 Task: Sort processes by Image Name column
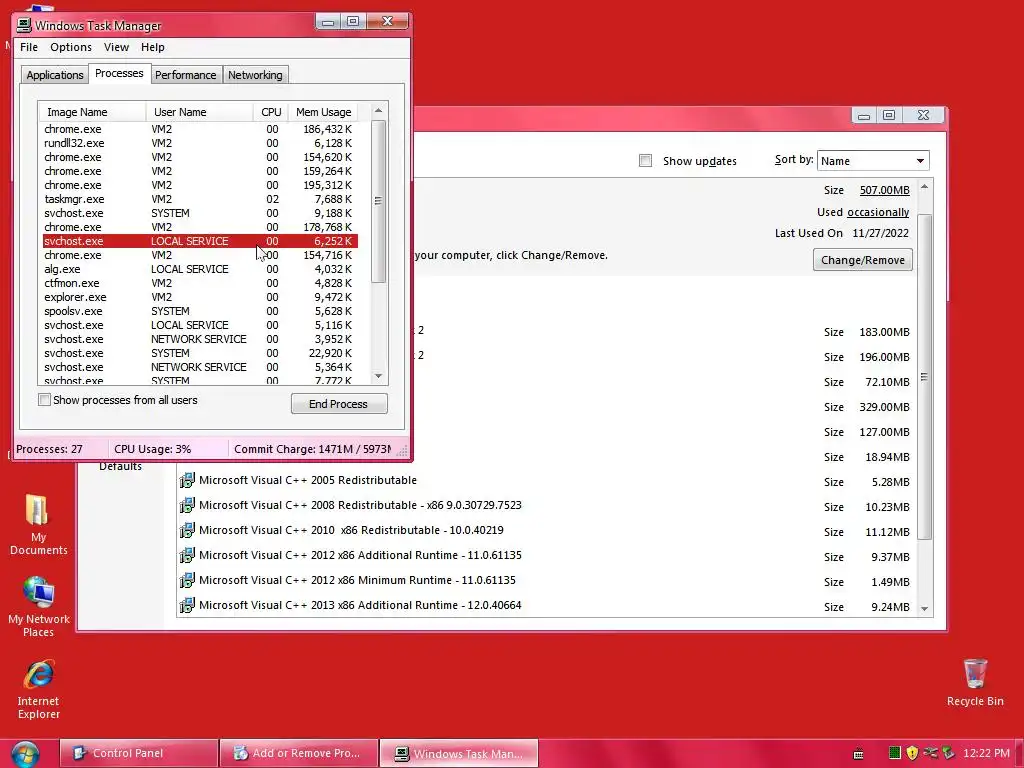point(92,112)
